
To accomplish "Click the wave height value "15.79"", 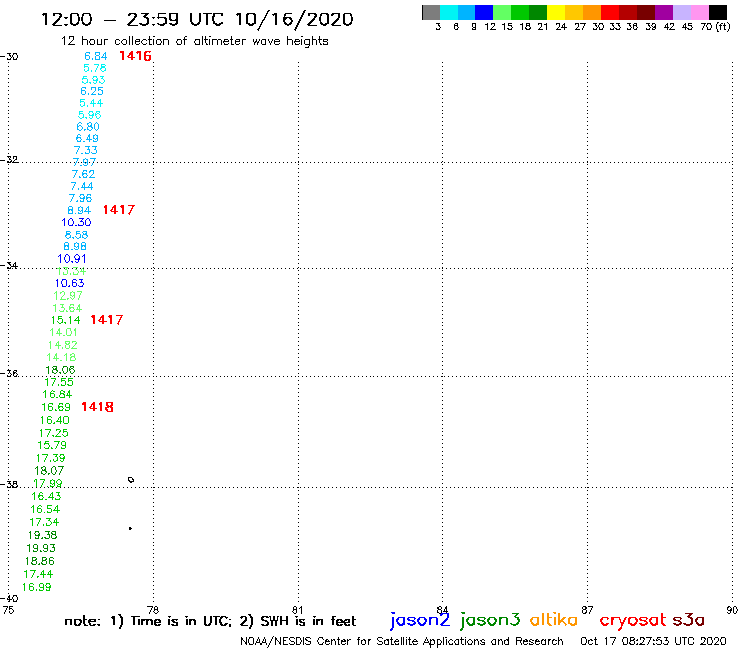I will pyautogui.click(x=52, y=445).
